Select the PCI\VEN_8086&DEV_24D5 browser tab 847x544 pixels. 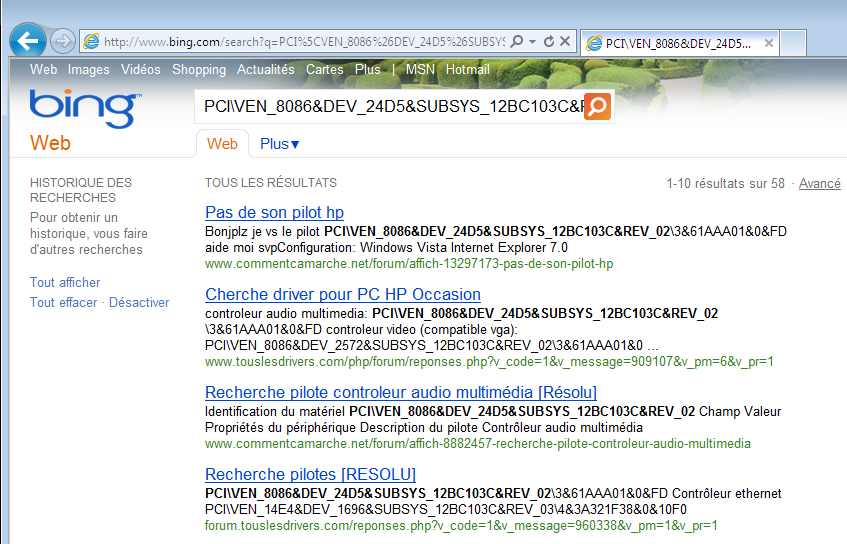tap(679, 43)
